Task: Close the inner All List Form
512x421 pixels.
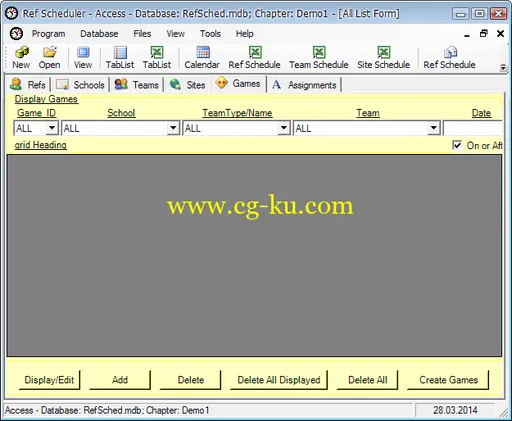Action: tap(500, 33)
